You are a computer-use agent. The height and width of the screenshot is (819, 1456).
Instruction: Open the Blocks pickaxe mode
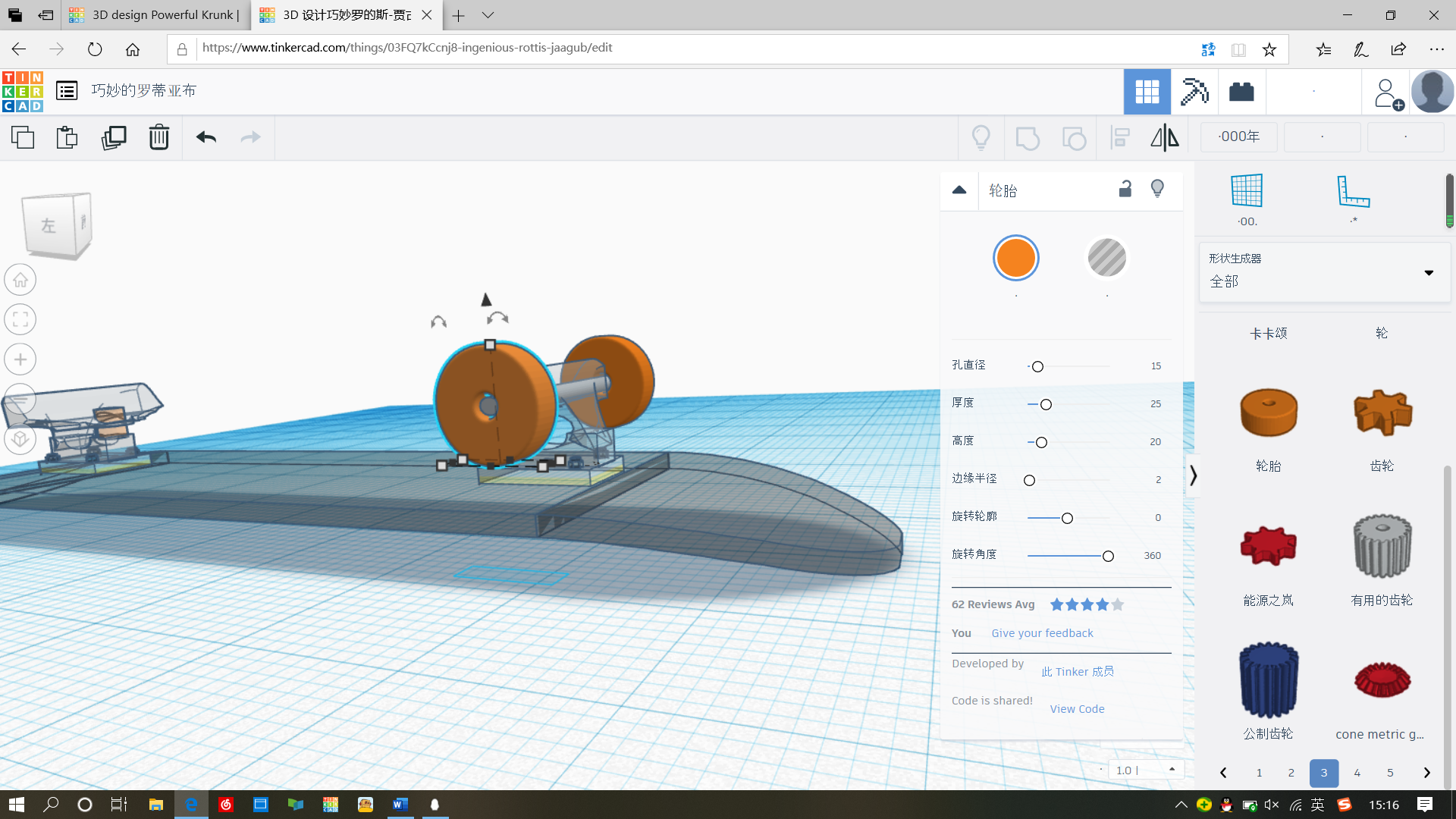coord(1194,92)
